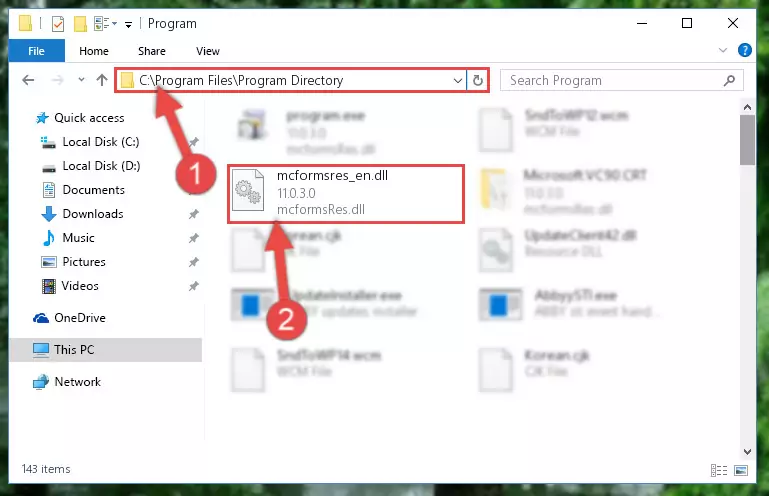Image resolution: width=769 pixels, height=496 pixels.
Task: Open Local Disk (C:) in sidebar
Action: (101, 142)
